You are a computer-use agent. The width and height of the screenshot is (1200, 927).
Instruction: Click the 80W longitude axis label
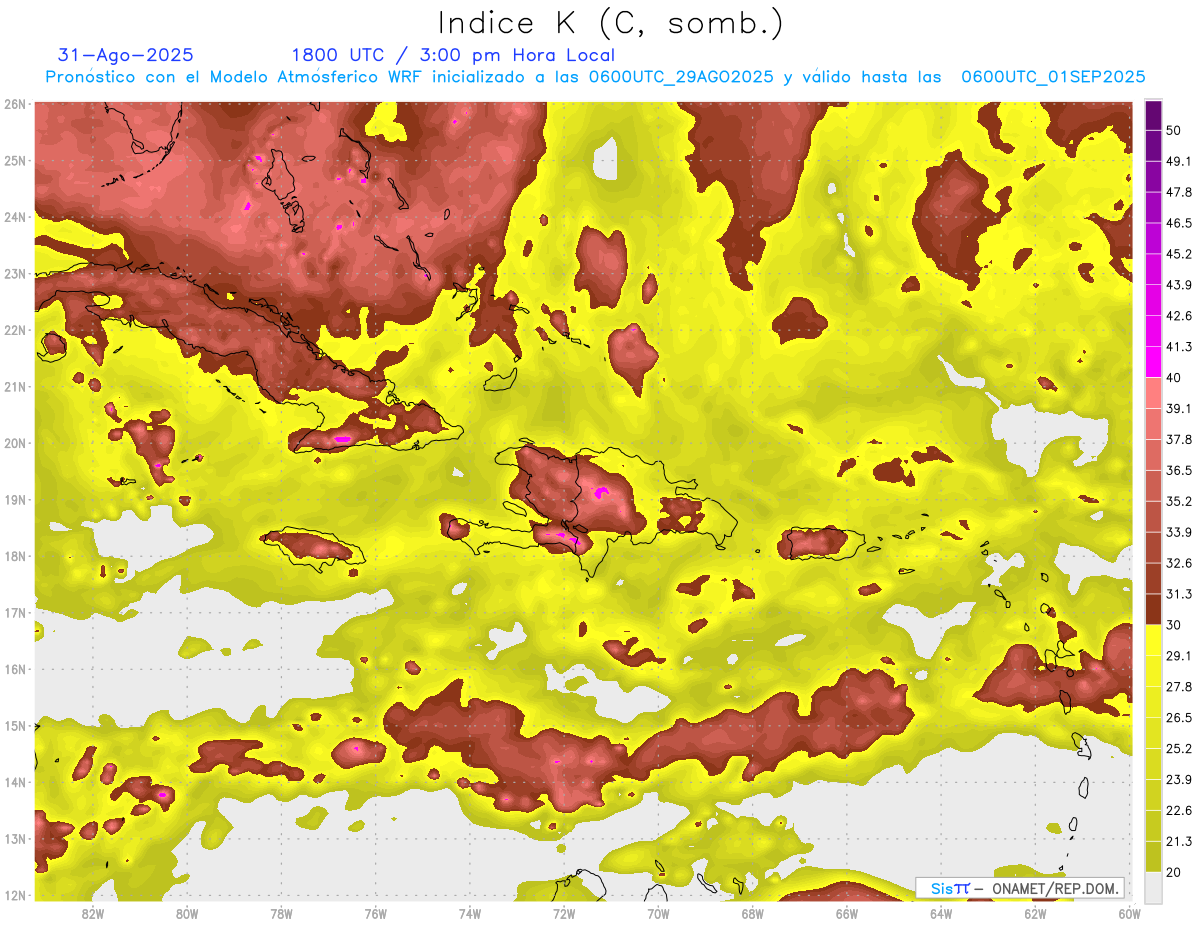(187, 913)
